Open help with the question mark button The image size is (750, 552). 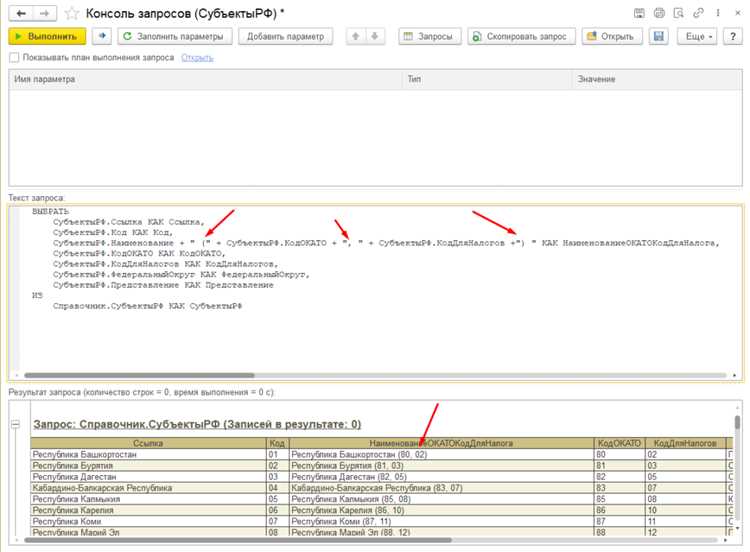(733, 36)
